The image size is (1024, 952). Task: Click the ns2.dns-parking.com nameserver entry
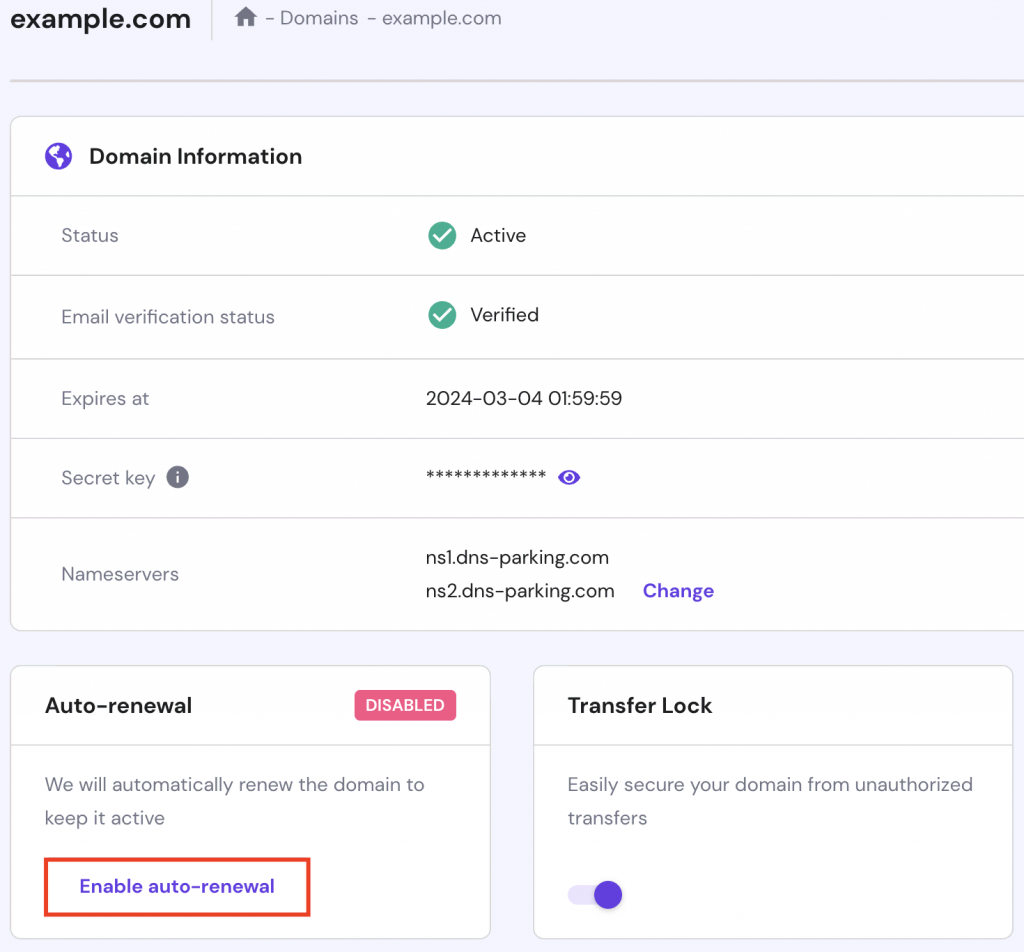(x=520, y=591)
